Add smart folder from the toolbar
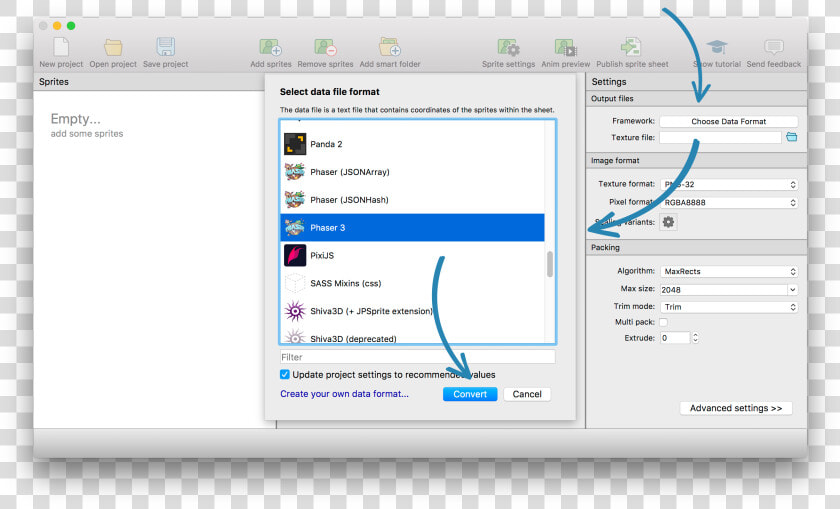The image size is (840, 509). point(389,53)
